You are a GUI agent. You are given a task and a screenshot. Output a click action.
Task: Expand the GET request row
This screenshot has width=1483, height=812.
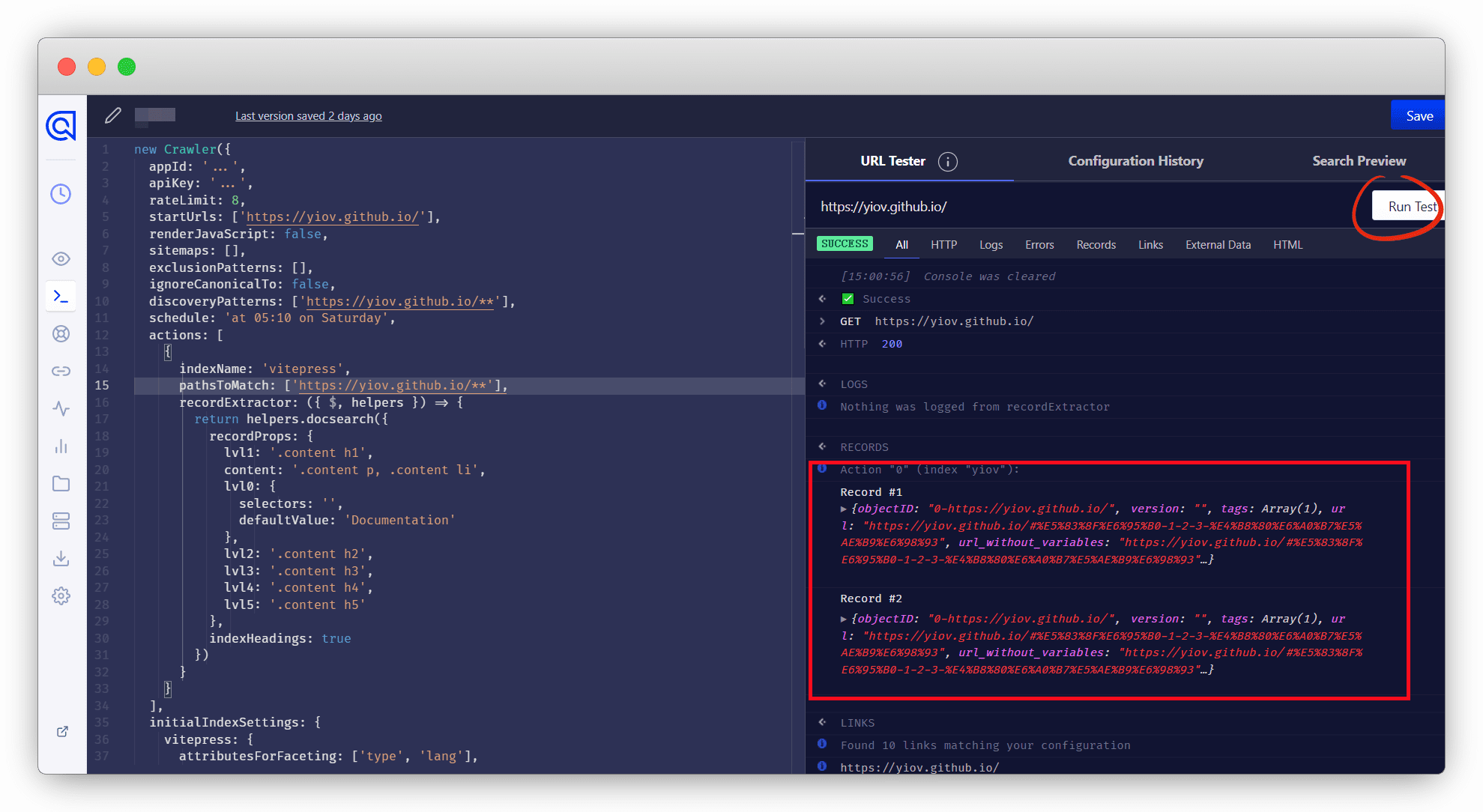coord(822,321)
